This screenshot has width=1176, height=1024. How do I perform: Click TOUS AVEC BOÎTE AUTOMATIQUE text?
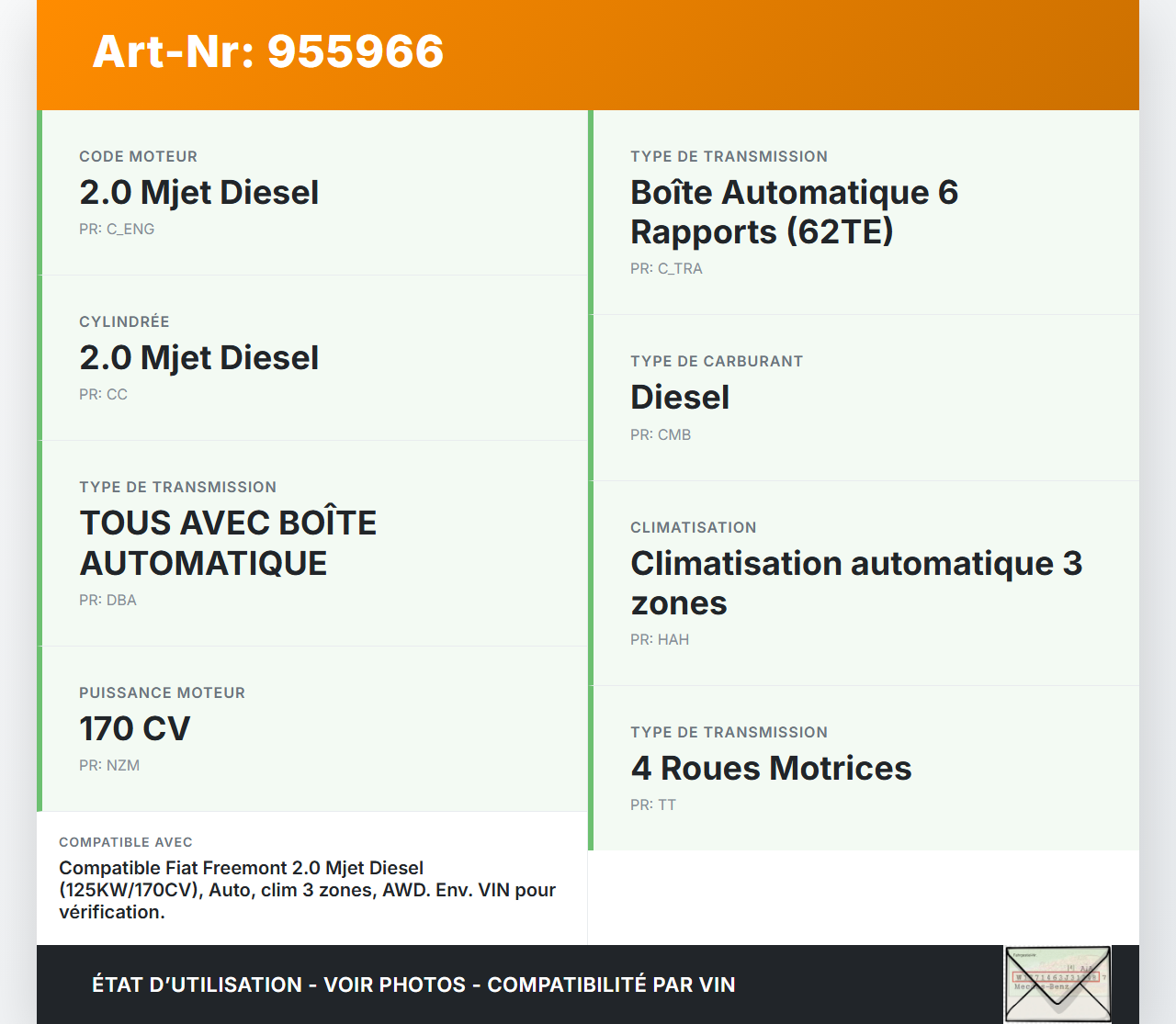pyautogui.click(x=228, y=543)
